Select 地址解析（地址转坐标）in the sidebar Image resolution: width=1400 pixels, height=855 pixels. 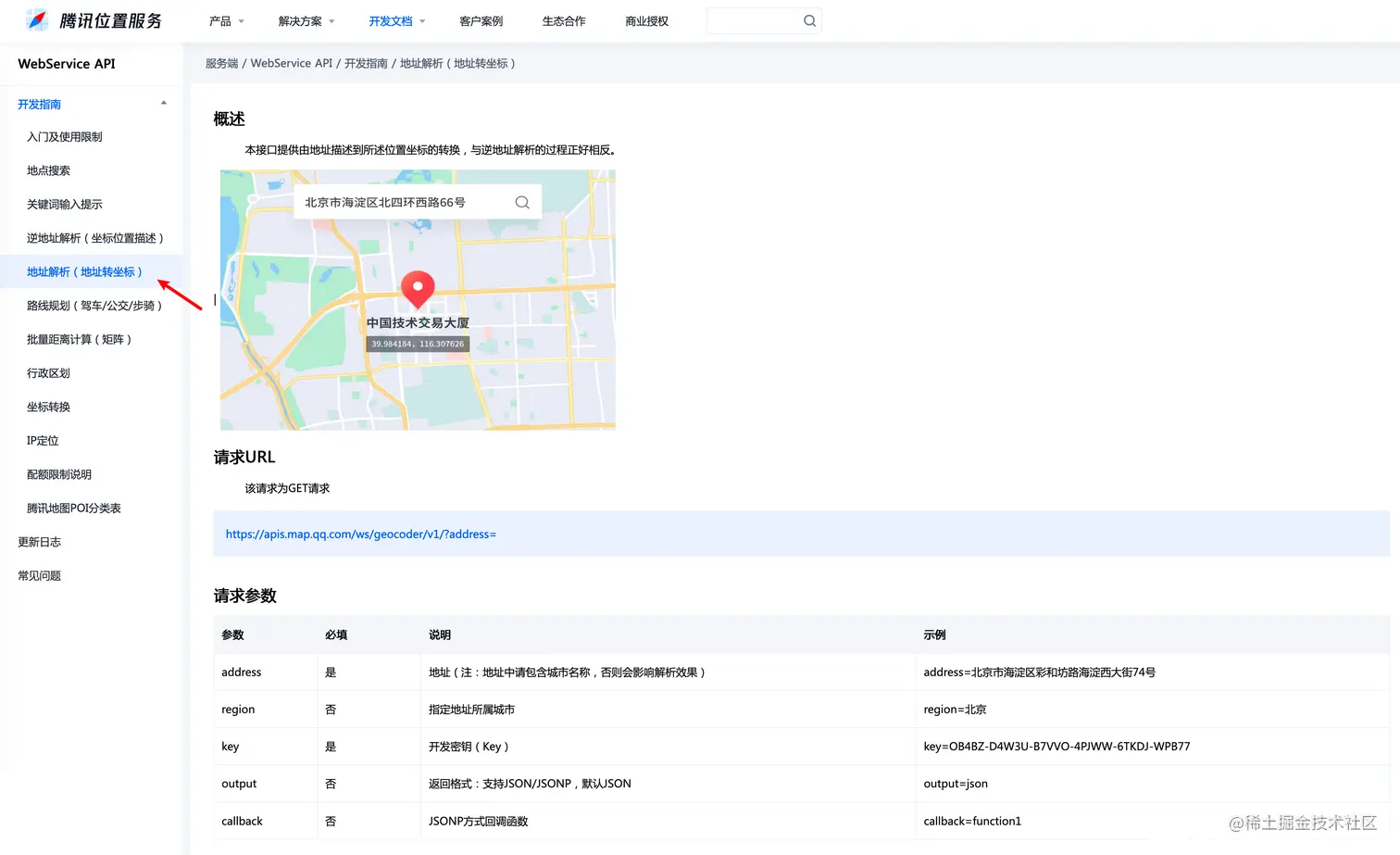84,271
